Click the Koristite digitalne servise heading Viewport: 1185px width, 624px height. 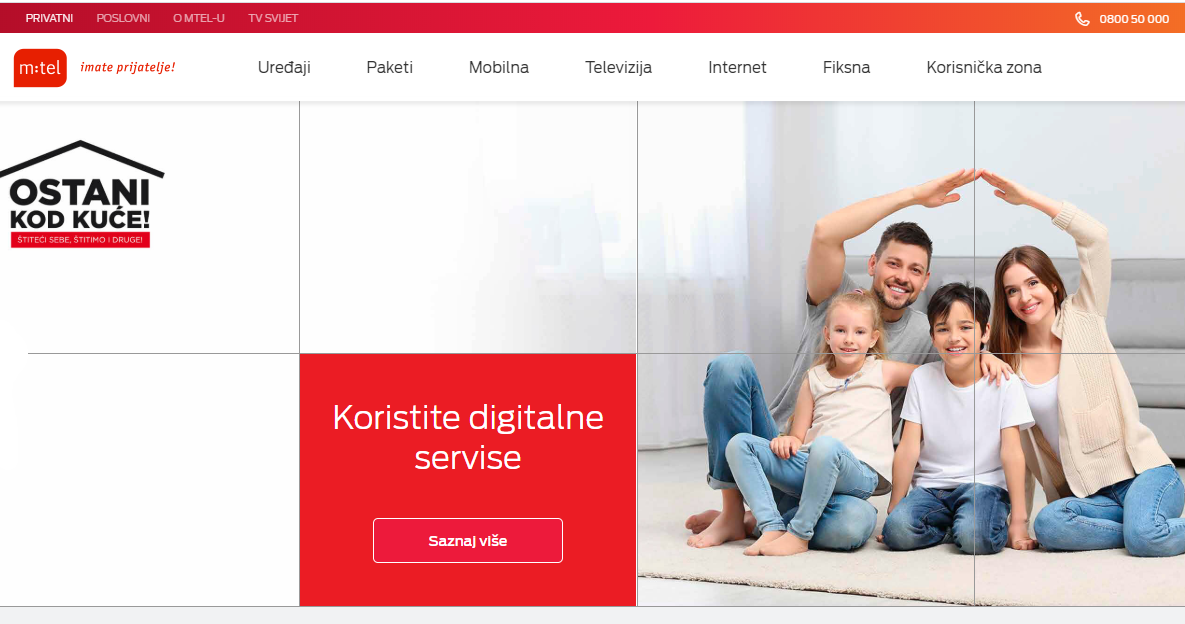click(468, 437)
